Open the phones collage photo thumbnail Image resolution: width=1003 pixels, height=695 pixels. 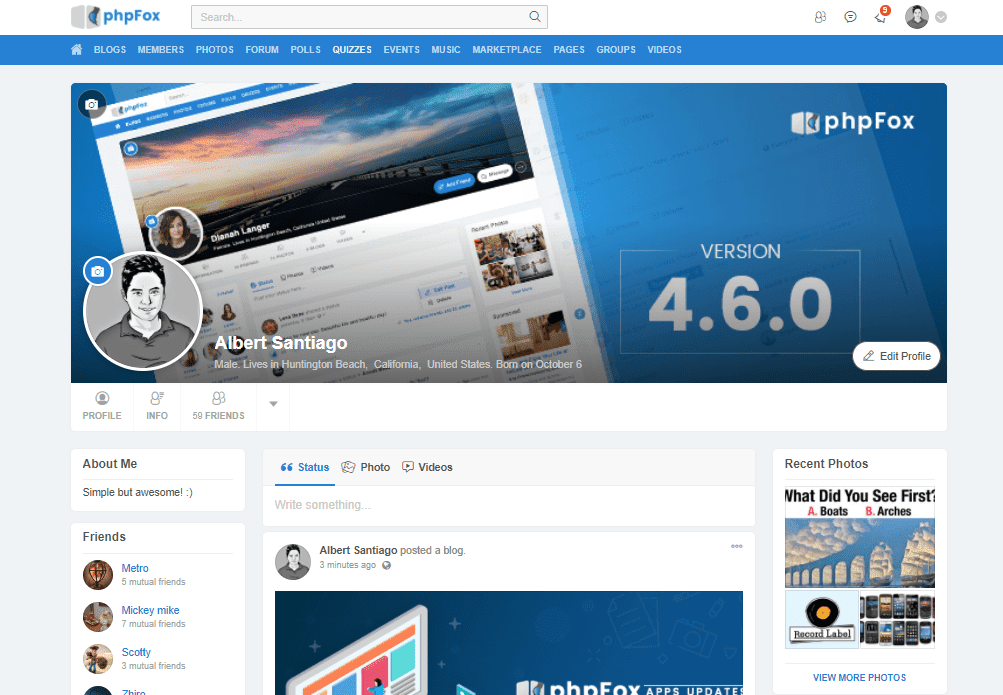coord(897,620)
